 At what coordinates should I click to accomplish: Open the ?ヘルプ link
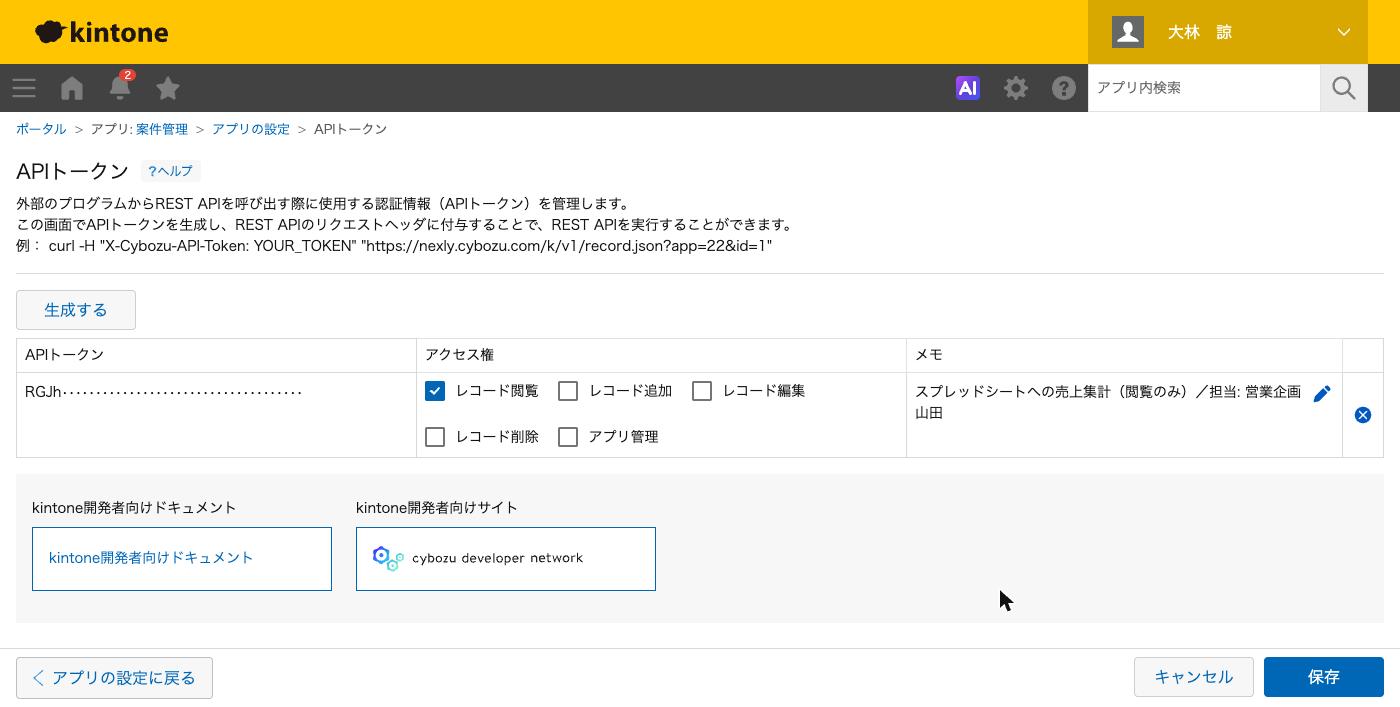coord(171,171)
